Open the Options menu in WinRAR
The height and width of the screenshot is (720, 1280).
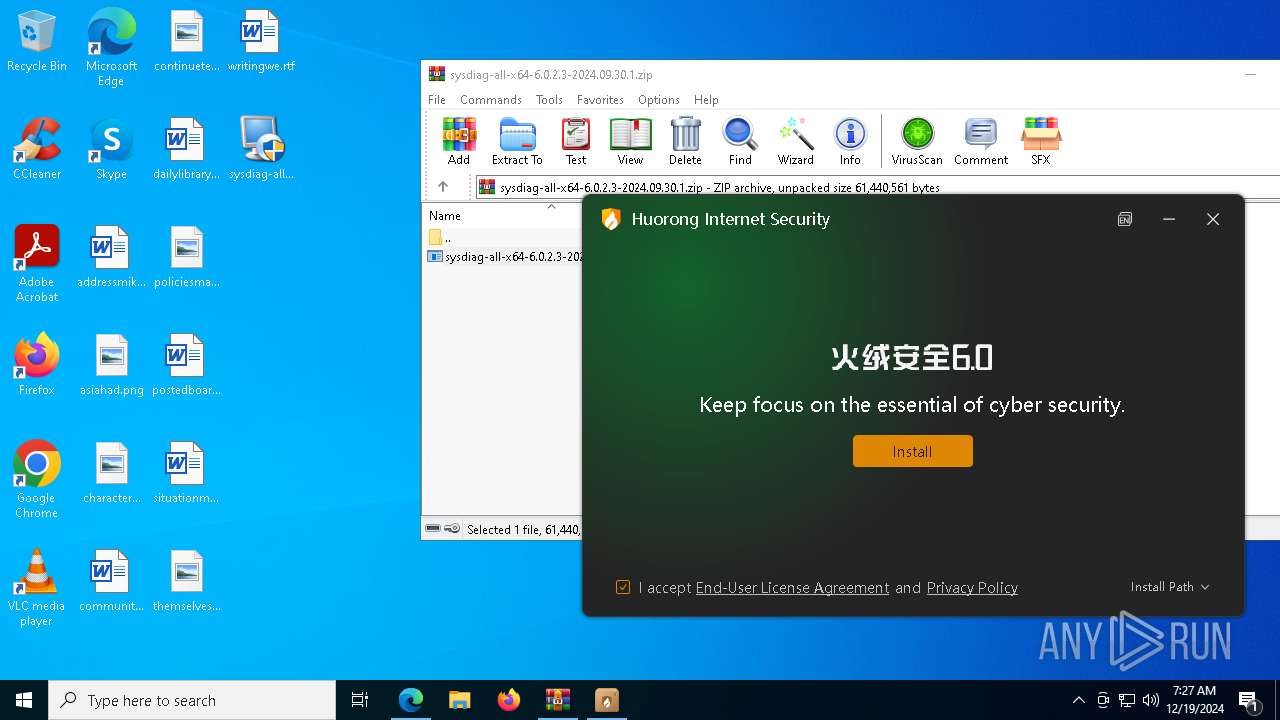659,100
